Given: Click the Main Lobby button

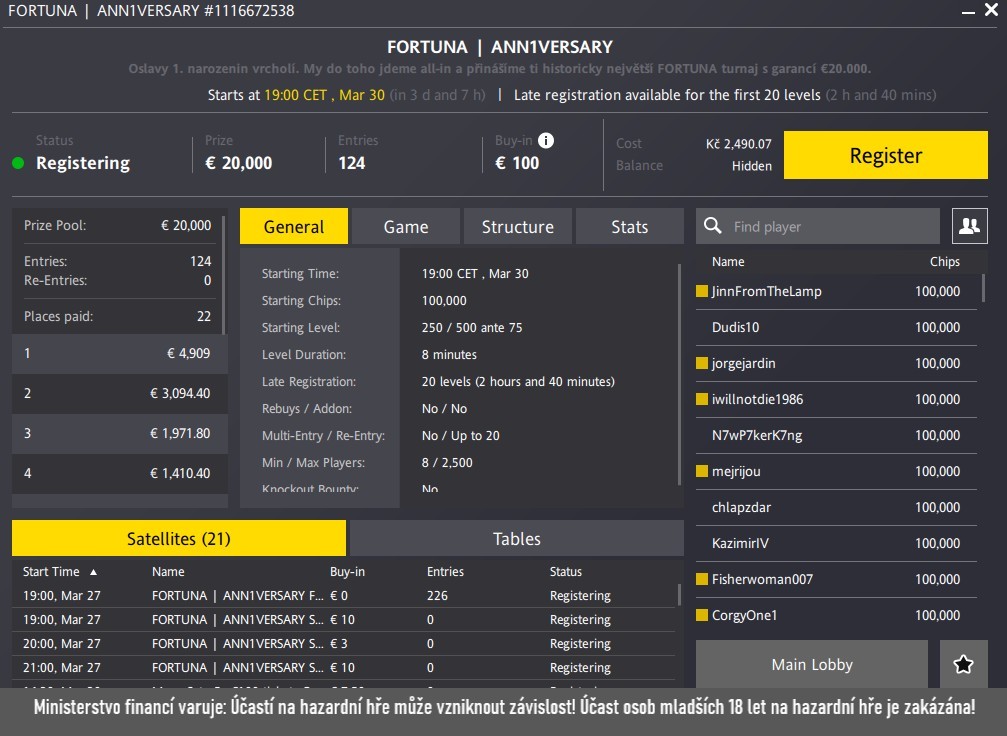Looking at the screenshot, I should coord(810,663).
